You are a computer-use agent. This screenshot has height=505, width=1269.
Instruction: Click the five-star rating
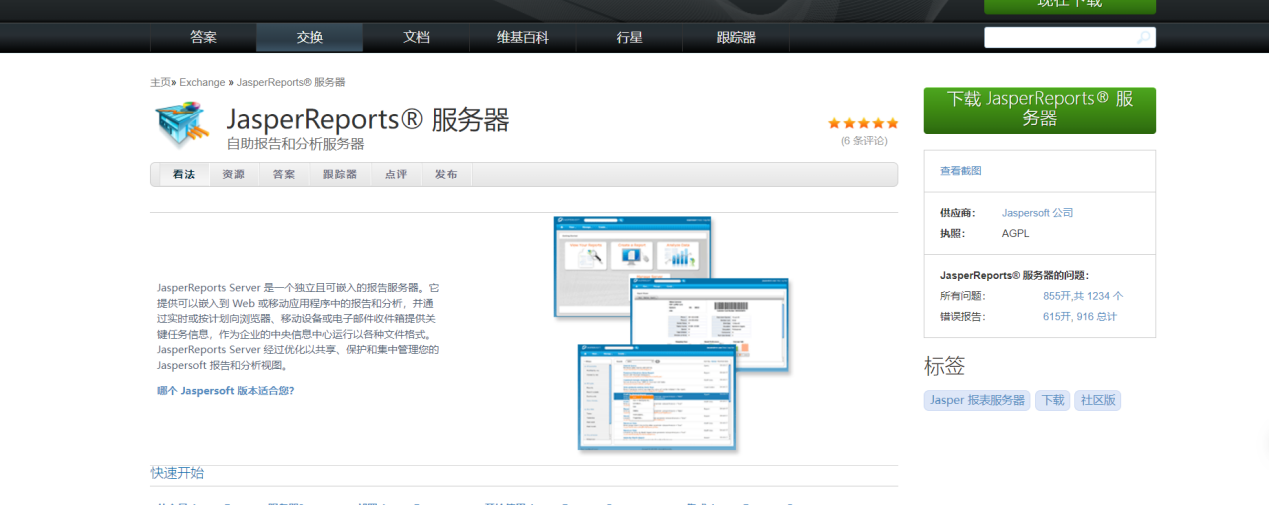pyautogui.click(x=863, y=123)
